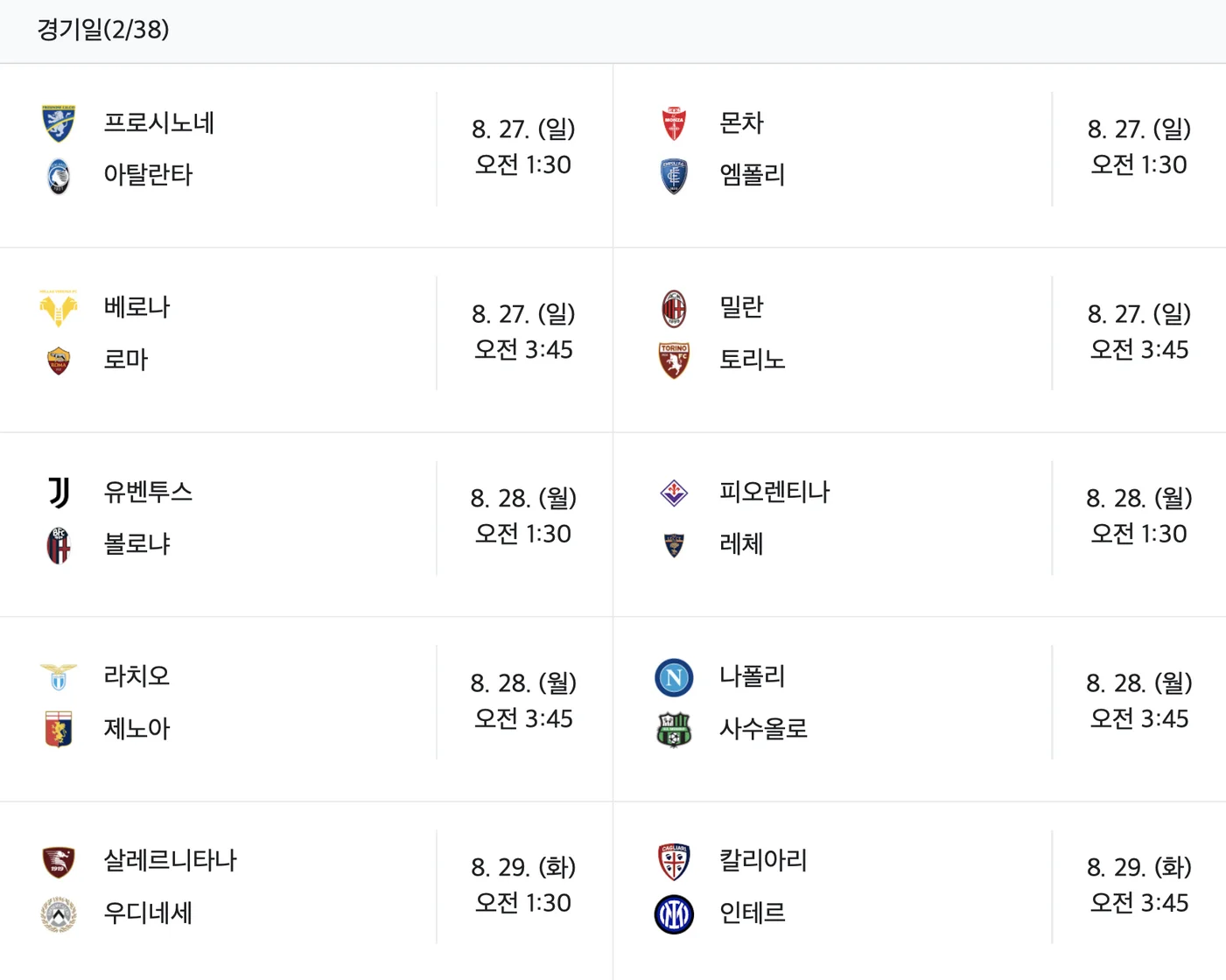Select the 볼로냐 team text
Viewport: 1226px width, 980px height.
tap(137, 544)
